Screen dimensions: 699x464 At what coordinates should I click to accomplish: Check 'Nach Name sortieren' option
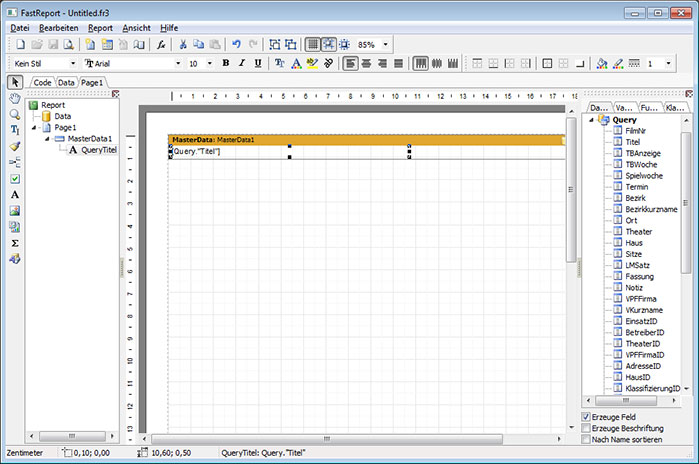(x=586, y=439)
